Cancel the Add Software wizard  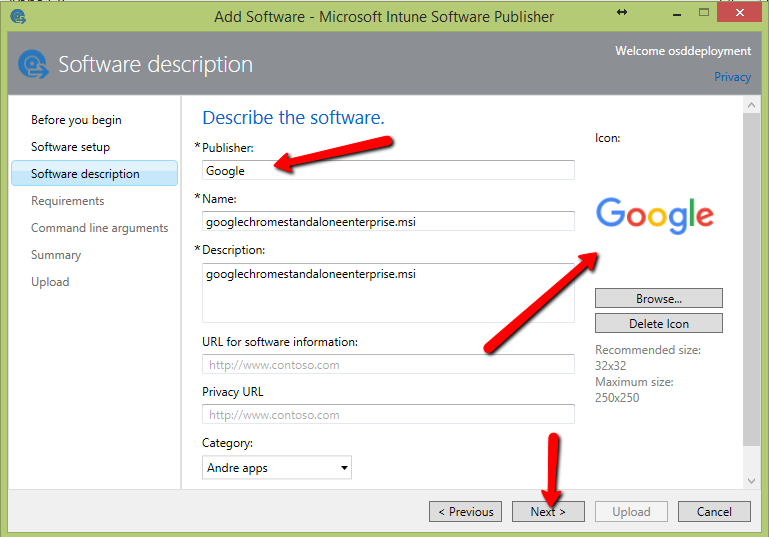[x=714, y=512]
